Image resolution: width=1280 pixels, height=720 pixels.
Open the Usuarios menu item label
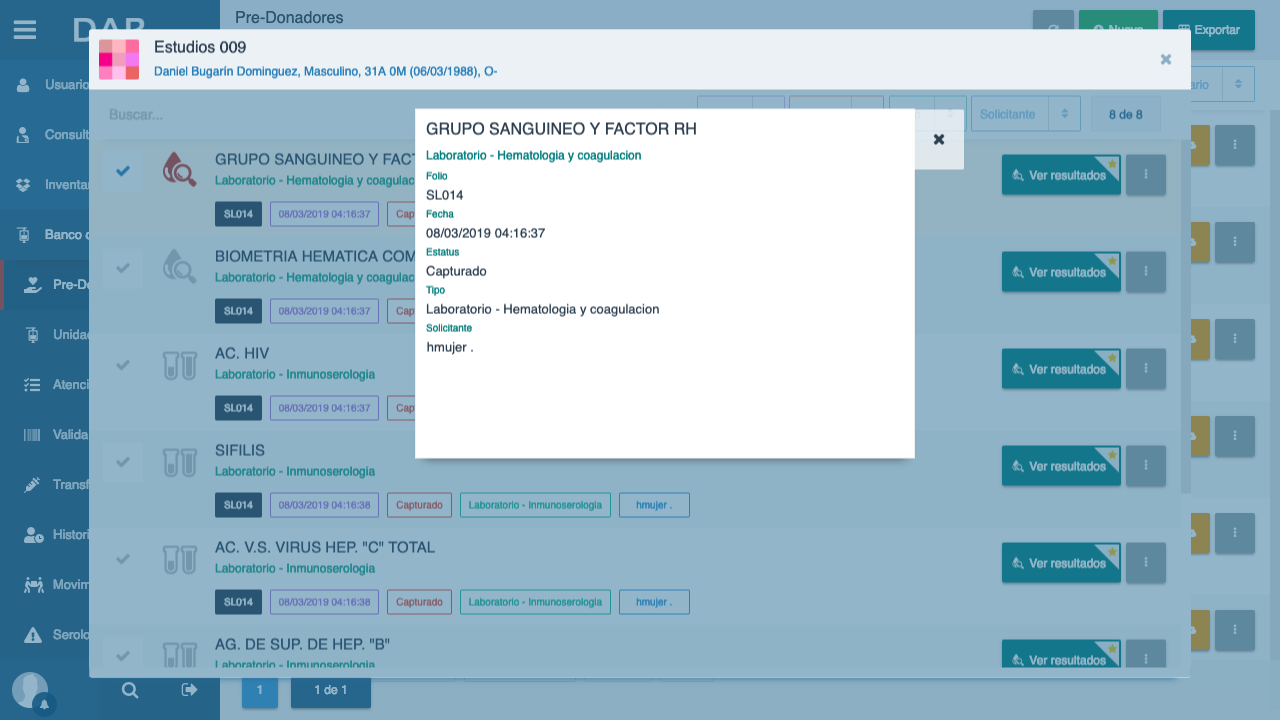(68, 85)
